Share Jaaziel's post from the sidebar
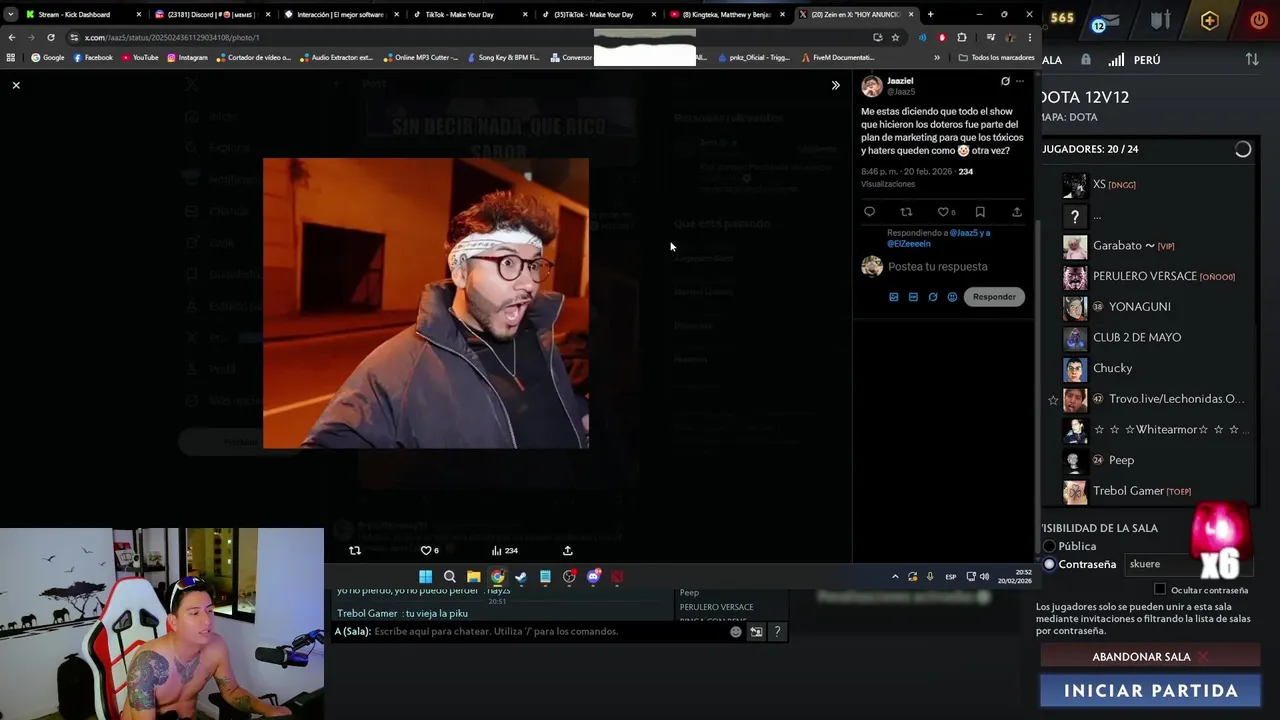This screenshot has width=1280, height=720. coord(1017,212)
